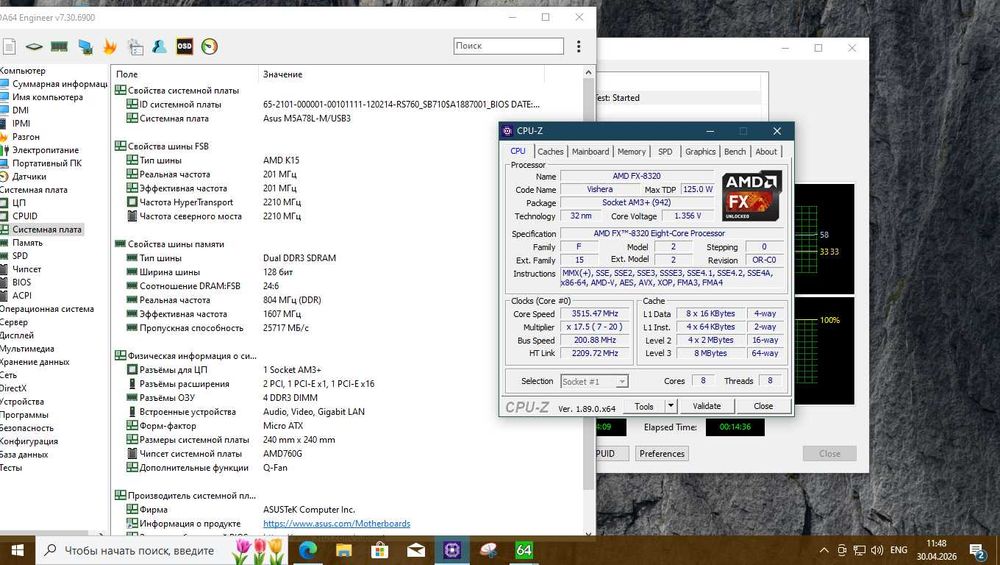
Task: Click the taskbar search box
Action: coord(163,550)
